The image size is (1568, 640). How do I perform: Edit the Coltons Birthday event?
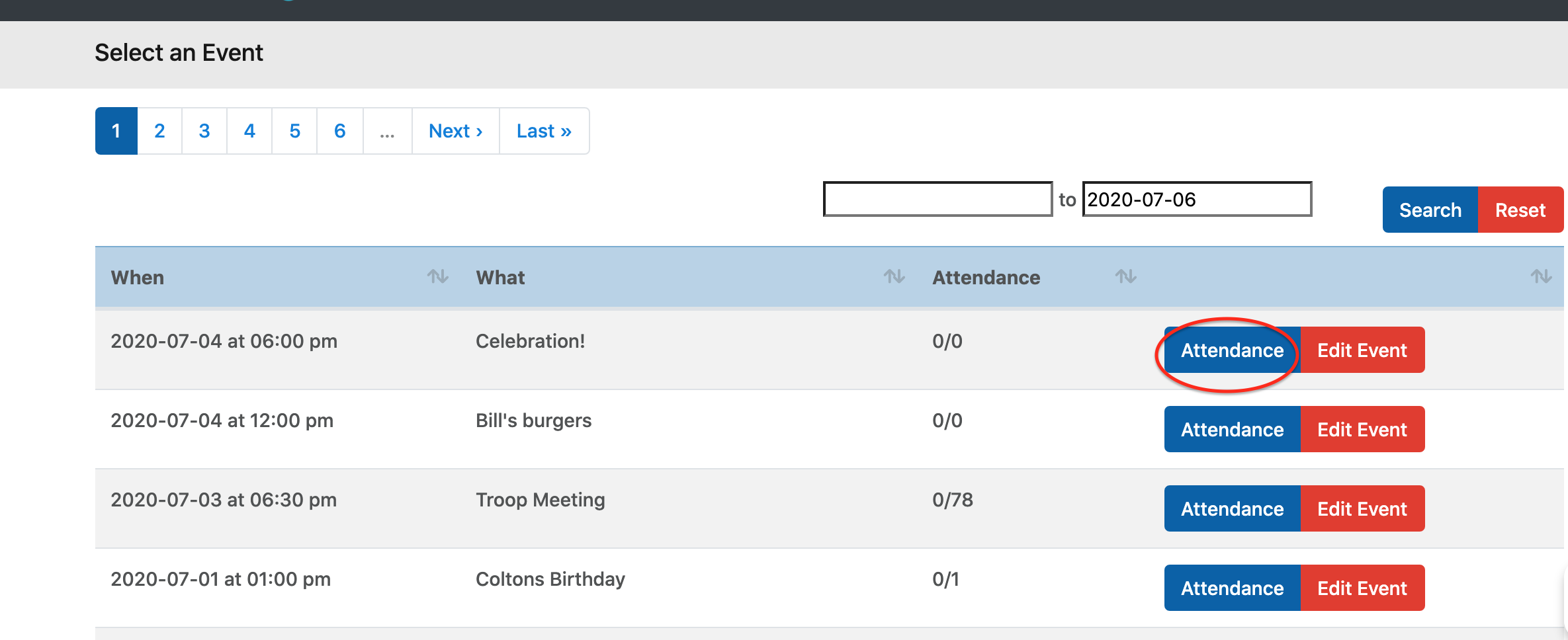pos(1362,588)
